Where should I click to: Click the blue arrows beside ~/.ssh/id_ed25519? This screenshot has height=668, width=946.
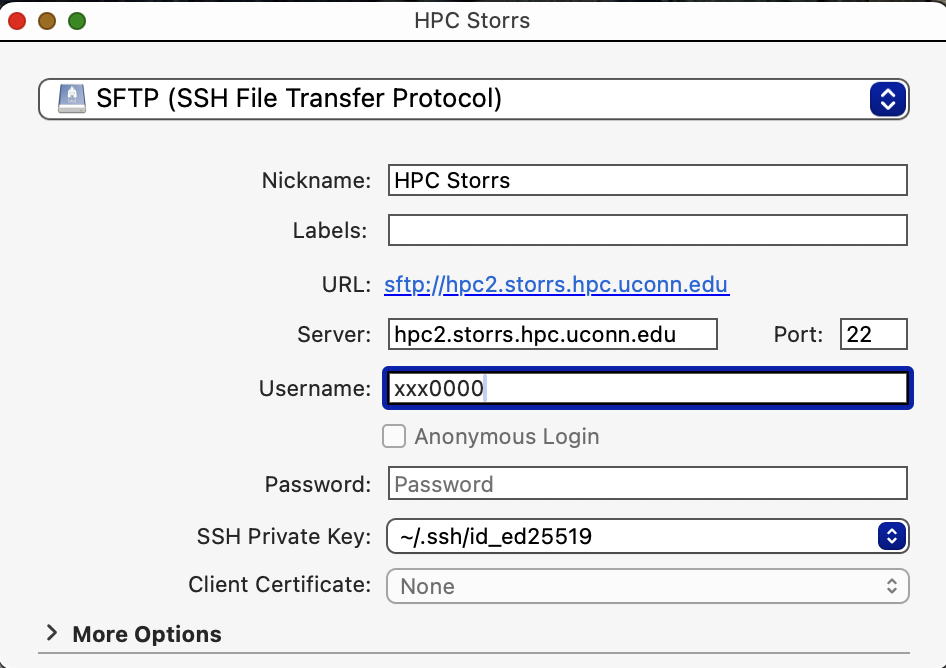(x=890, y=536)
